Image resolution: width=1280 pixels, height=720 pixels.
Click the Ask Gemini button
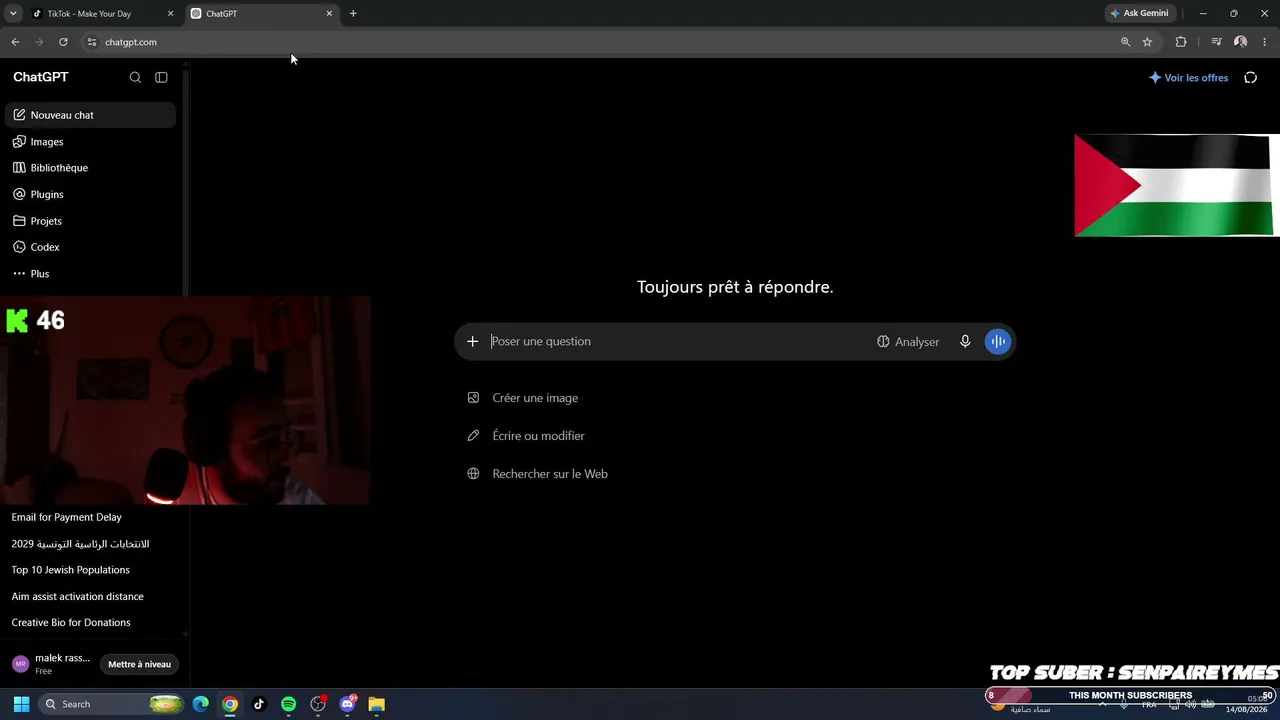tap(1139, 13)
